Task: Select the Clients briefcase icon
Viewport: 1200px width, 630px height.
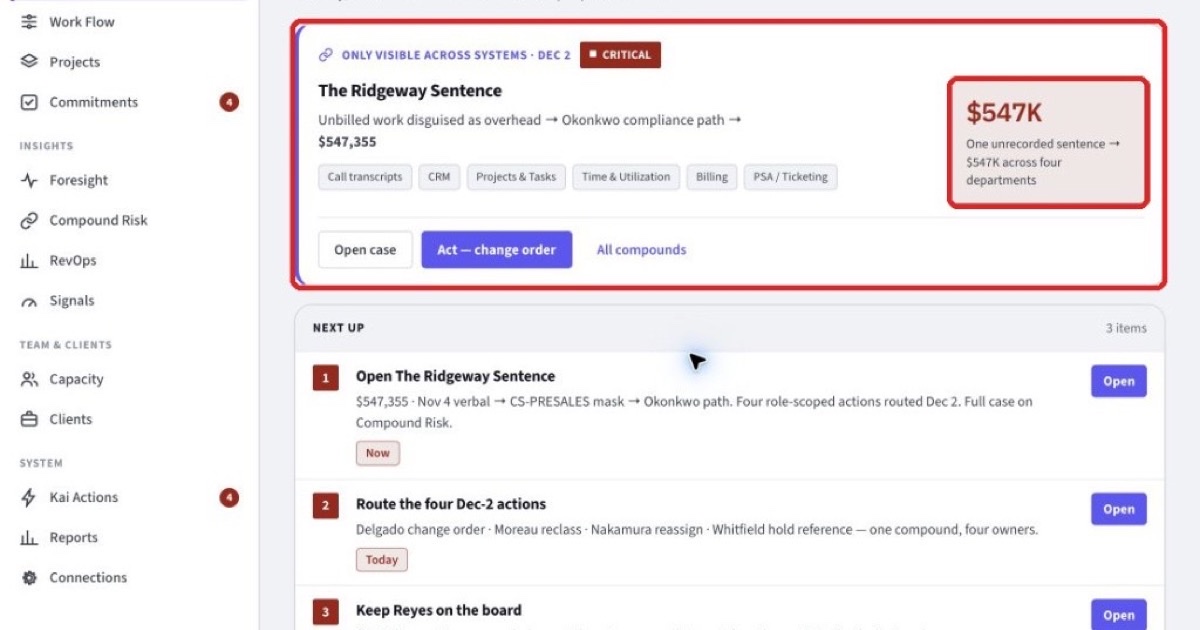Action: pyautogui.click(x=29, y=420)
